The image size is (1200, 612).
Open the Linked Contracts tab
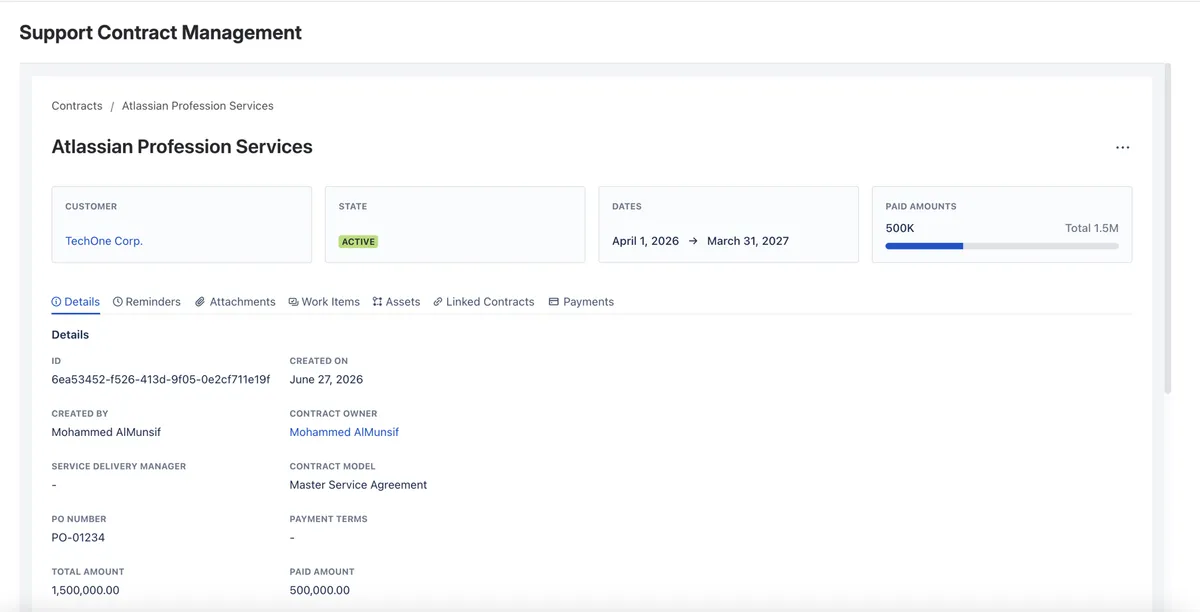click(484, 302)
